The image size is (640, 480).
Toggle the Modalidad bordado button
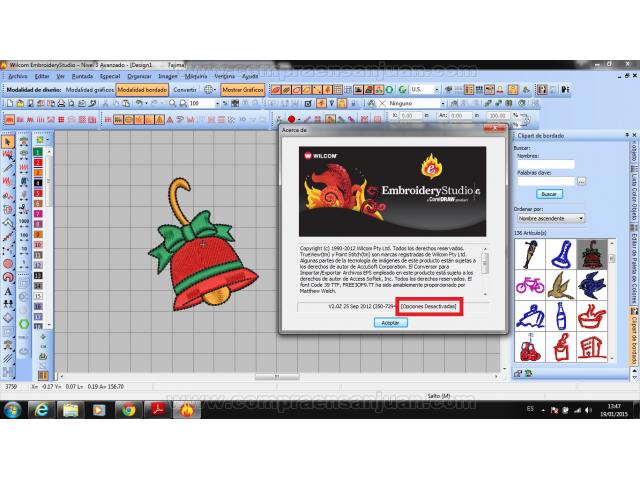pyautogui.click(x=142, y=90)
